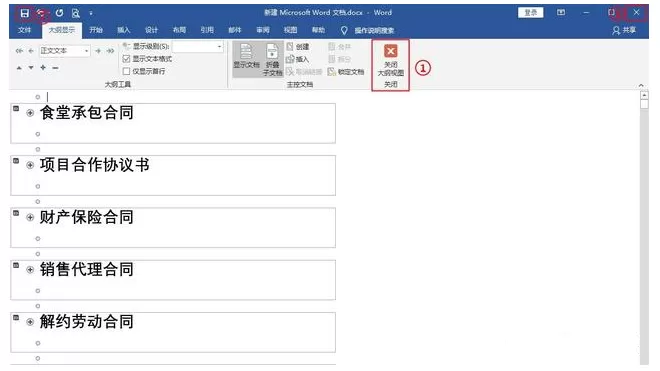The image size is (660, 371).
Task: Click the heading text 项目合作协议书
Action: coord(95,165)
